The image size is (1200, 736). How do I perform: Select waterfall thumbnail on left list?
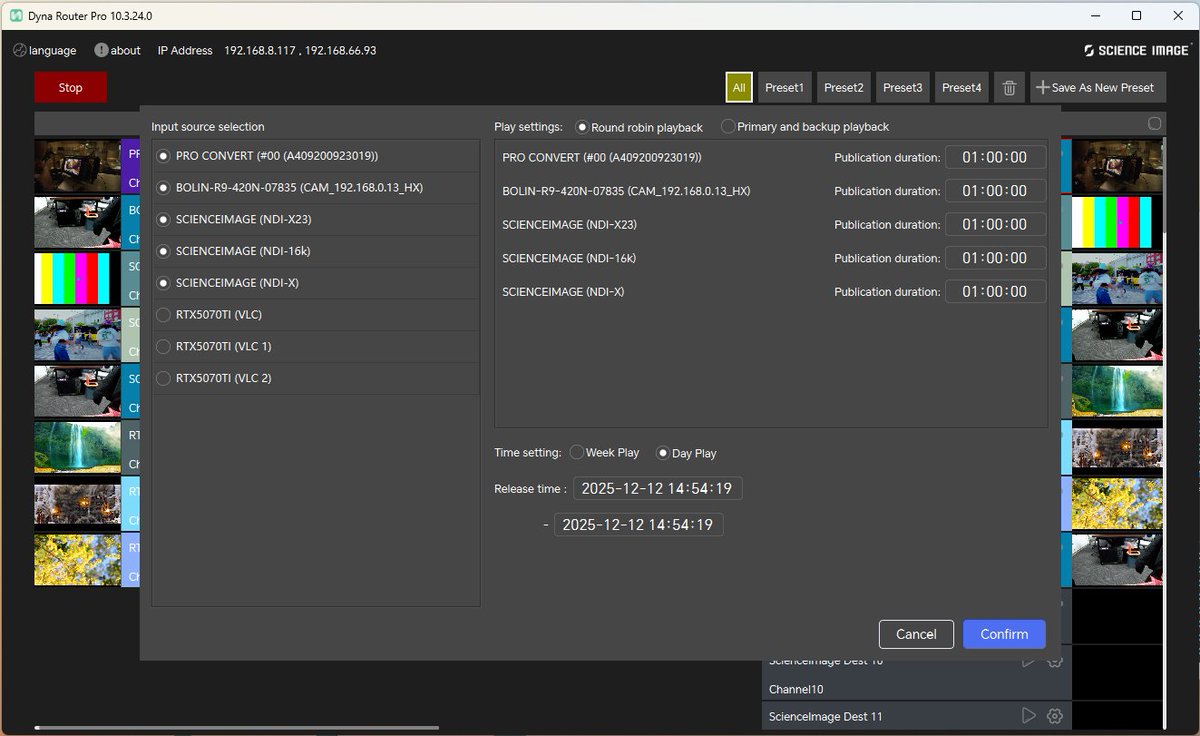(x=78, y=448)
